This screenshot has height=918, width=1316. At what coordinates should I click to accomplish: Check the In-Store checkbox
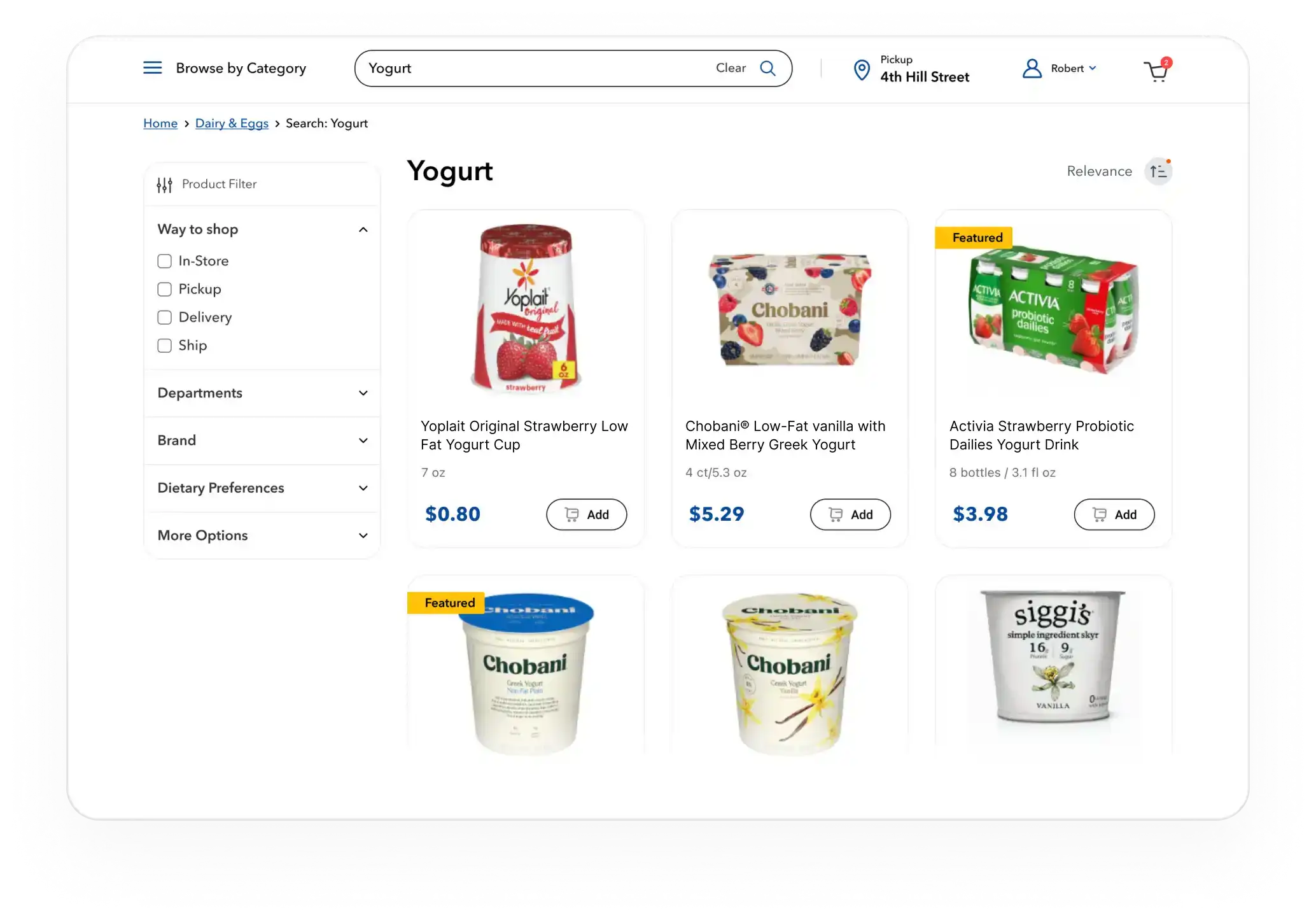[x=164, y=261]
